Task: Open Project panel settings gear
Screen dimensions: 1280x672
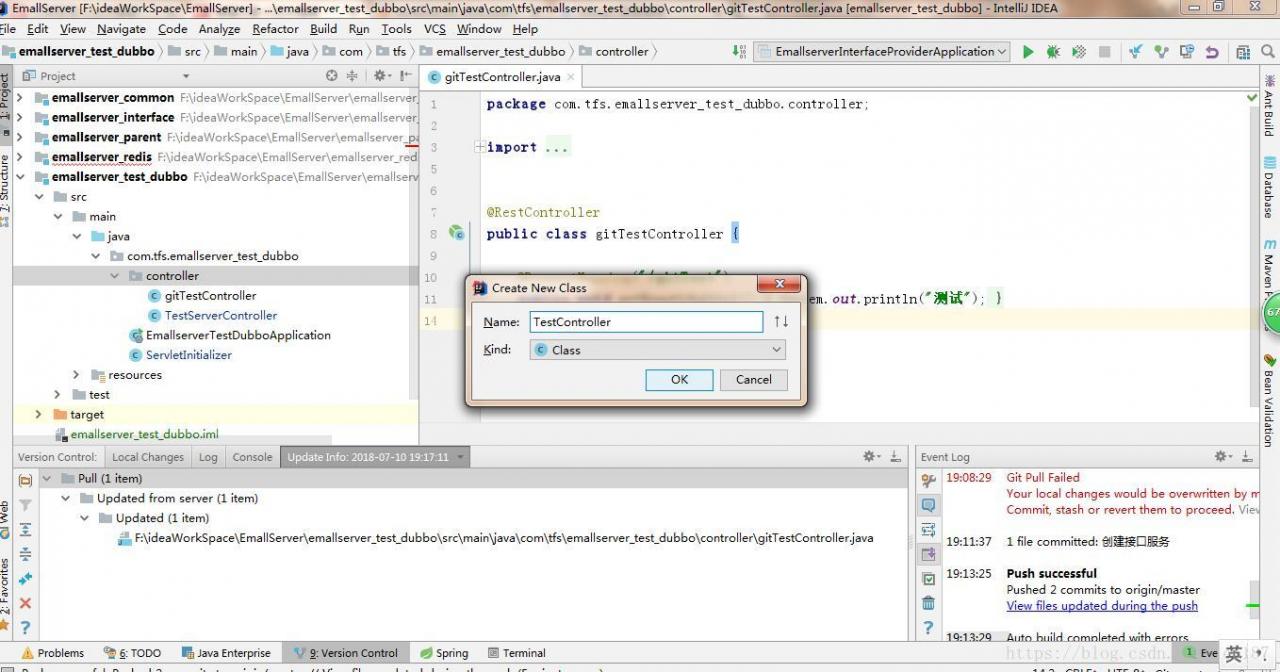Action: point(381,76)
